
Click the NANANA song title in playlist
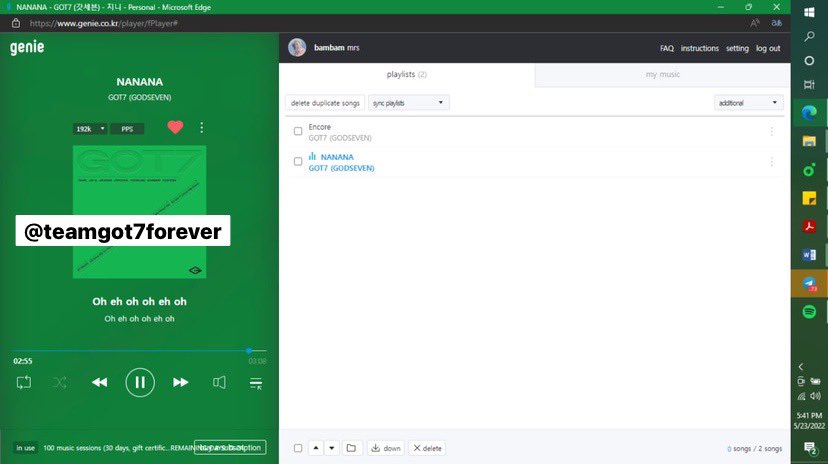[x=337, y=157]
